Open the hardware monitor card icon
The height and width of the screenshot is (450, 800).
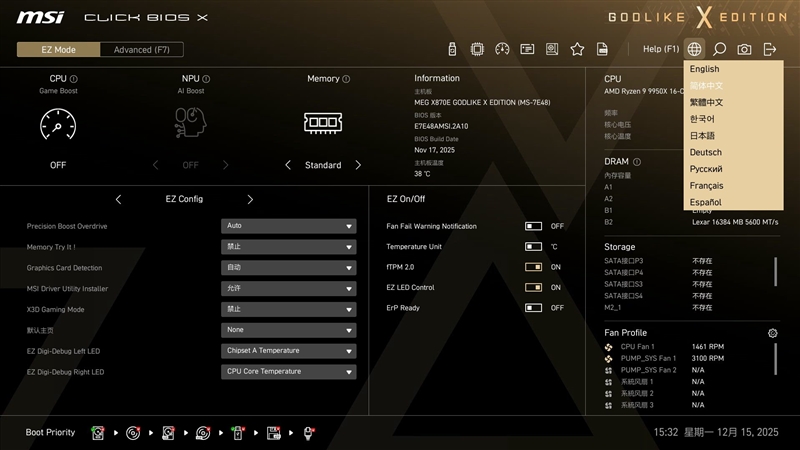(527, 49)
